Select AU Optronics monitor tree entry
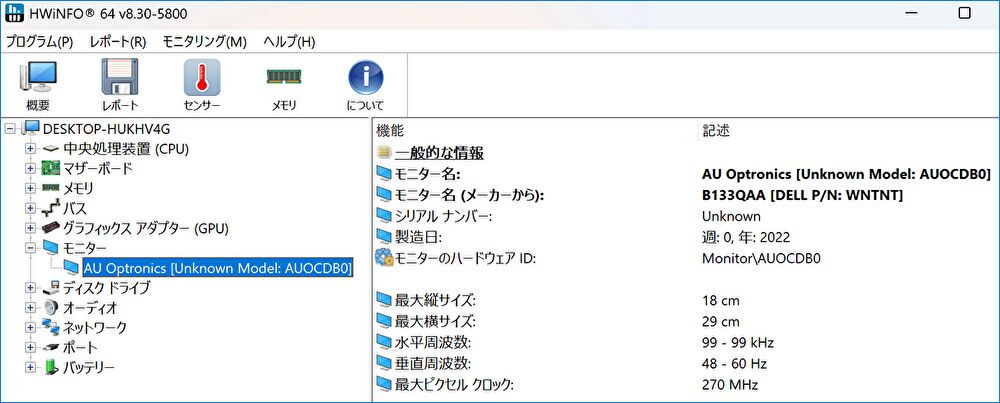Screen dimensions: 1000x403 [217, 268]
